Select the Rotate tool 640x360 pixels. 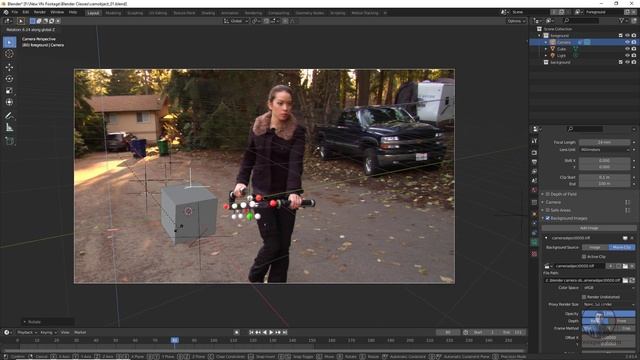(x=9, y=79)
